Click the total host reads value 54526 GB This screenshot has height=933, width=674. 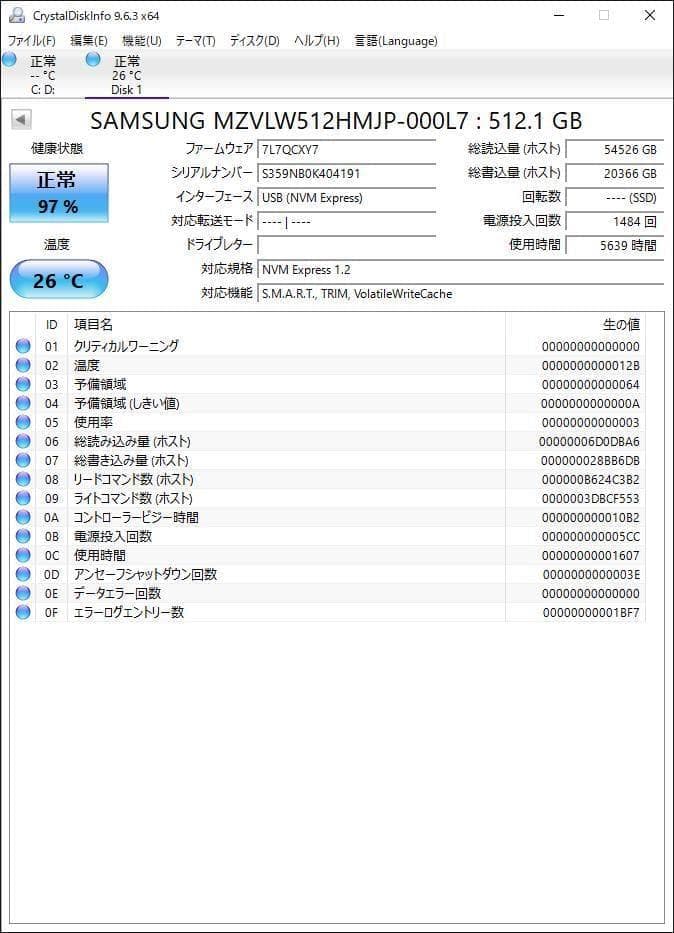pos(614,149)
